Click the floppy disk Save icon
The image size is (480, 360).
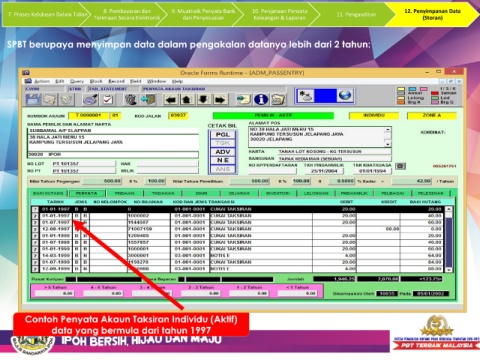[33, 99]
